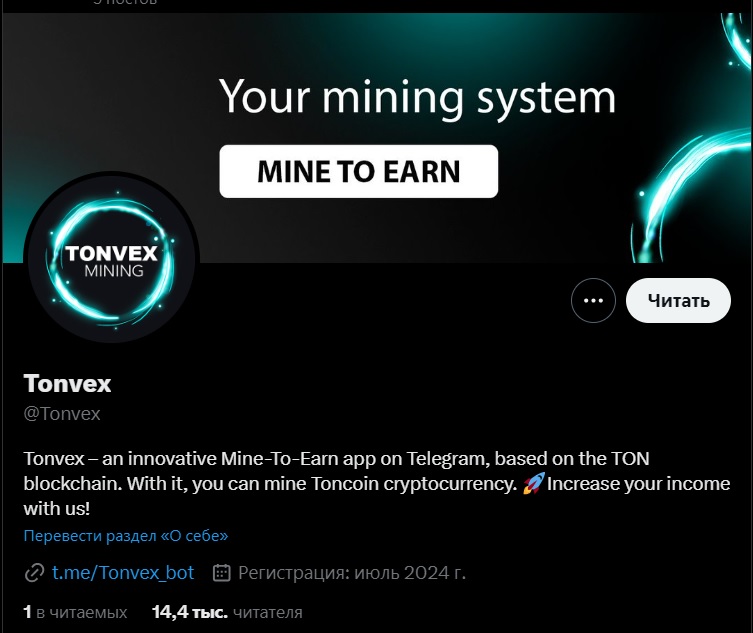
Task: Open the 14,4 тыс. читателя followers list
Action: 227,612
